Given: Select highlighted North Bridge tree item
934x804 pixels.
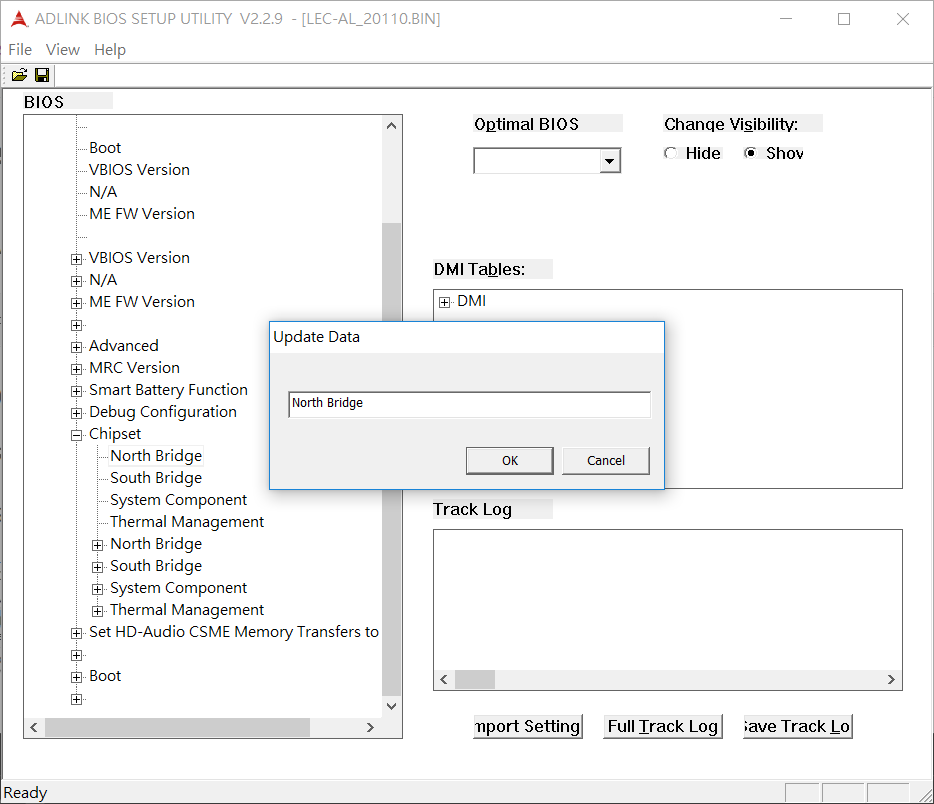Looking at the screenshot, I should pos(156,456).
